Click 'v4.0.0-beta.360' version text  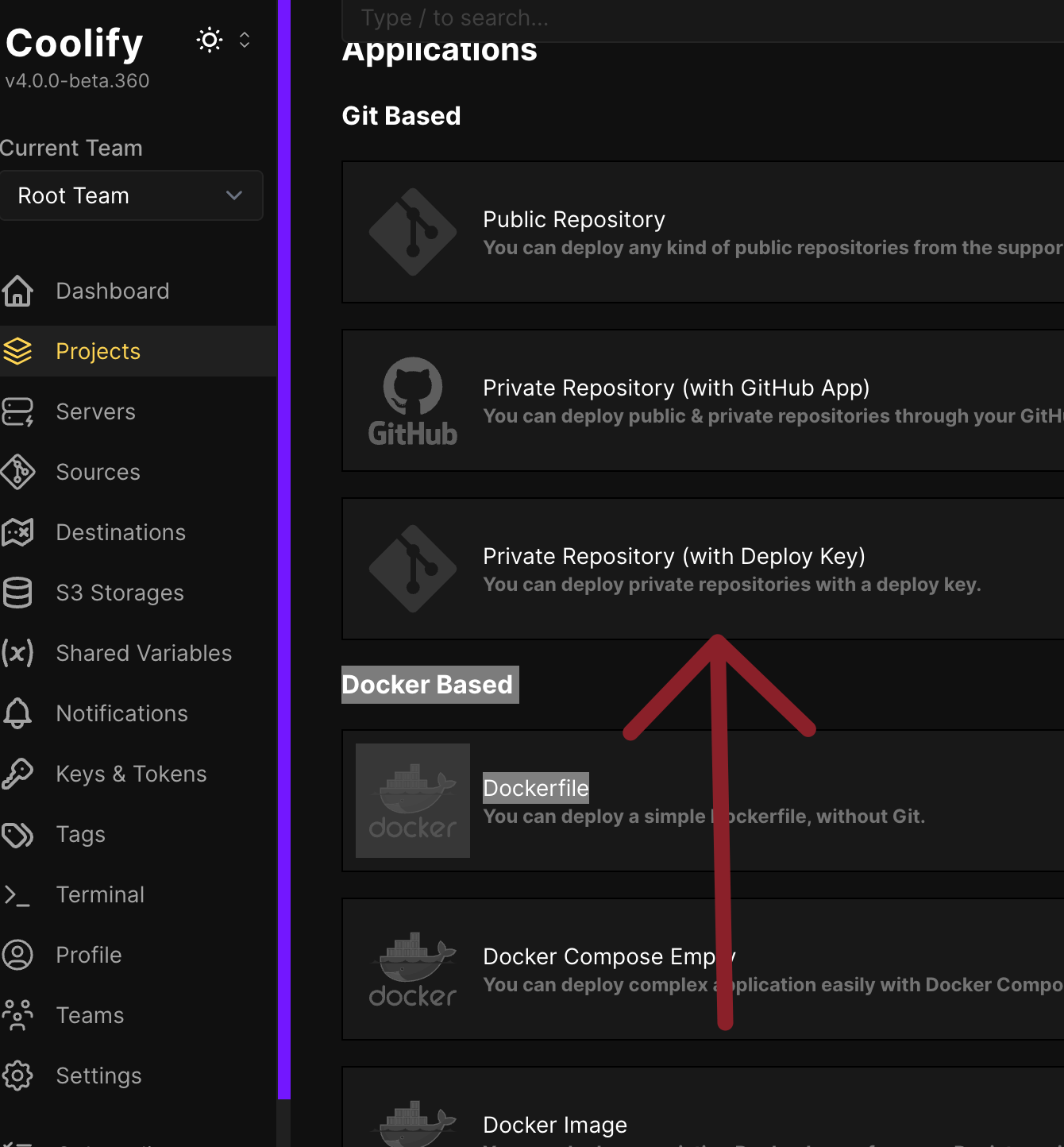coord(77,81)
